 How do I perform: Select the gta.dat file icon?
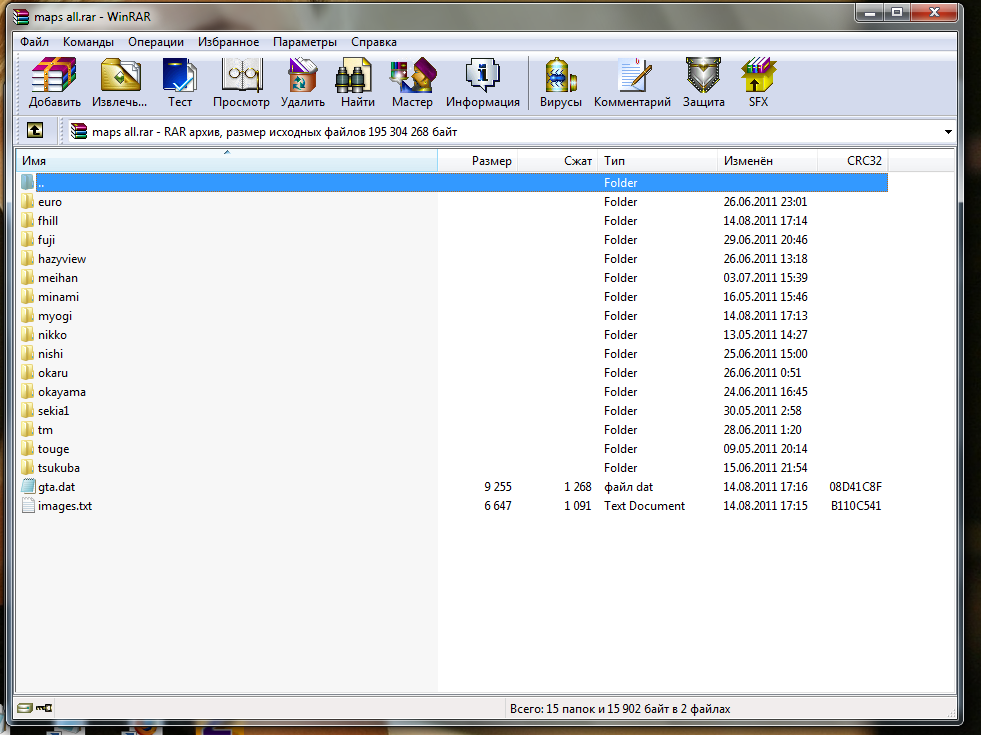click(x=28, y=486)
